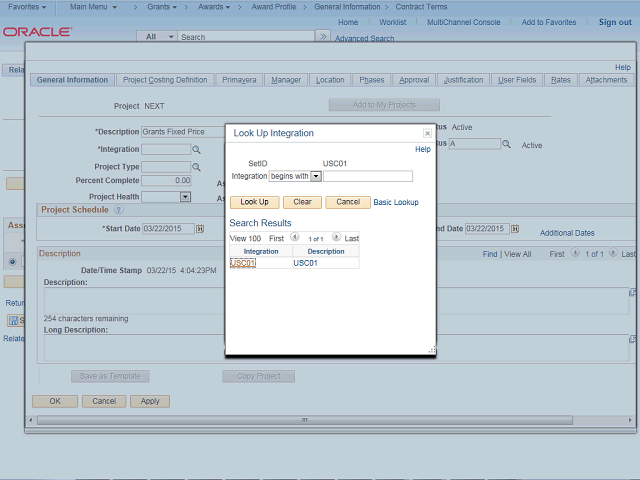
Task: Click the Apply button
Action: [x=150, y=401]
